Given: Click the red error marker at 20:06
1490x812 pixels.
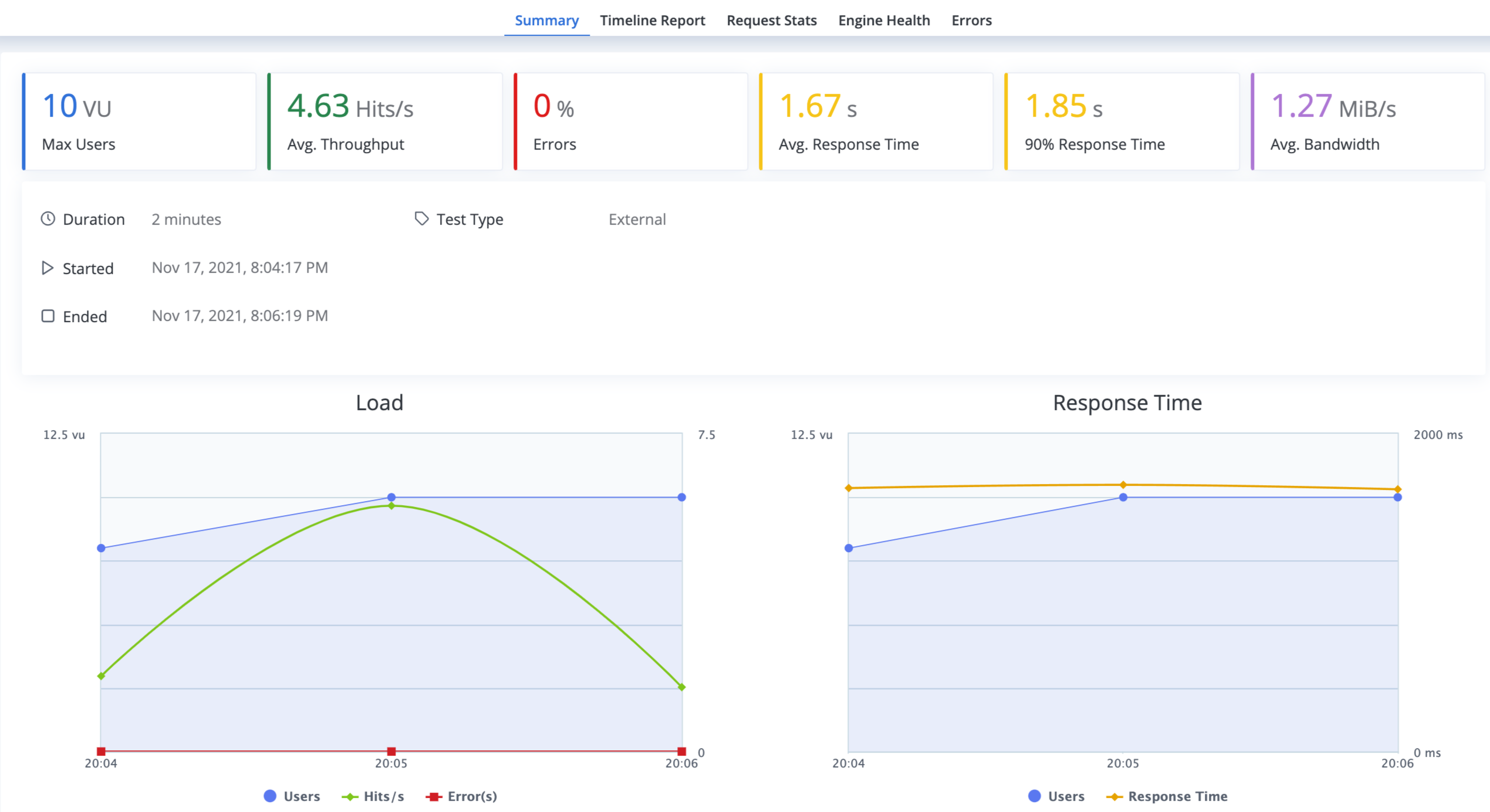Looking at the screenshot, I should (x=681, y=751).
